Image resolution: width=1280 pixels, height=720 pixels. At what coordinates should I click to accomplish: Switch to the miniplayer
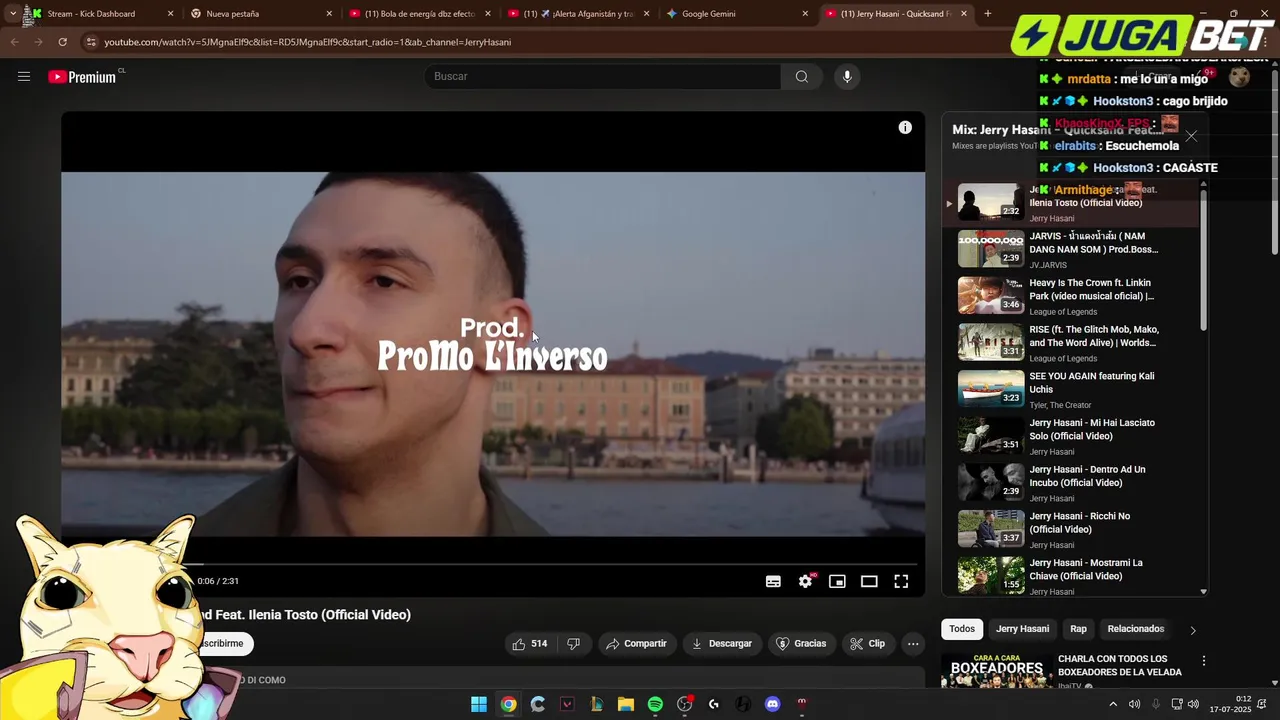pyautogui.click(x=837, y=581)
